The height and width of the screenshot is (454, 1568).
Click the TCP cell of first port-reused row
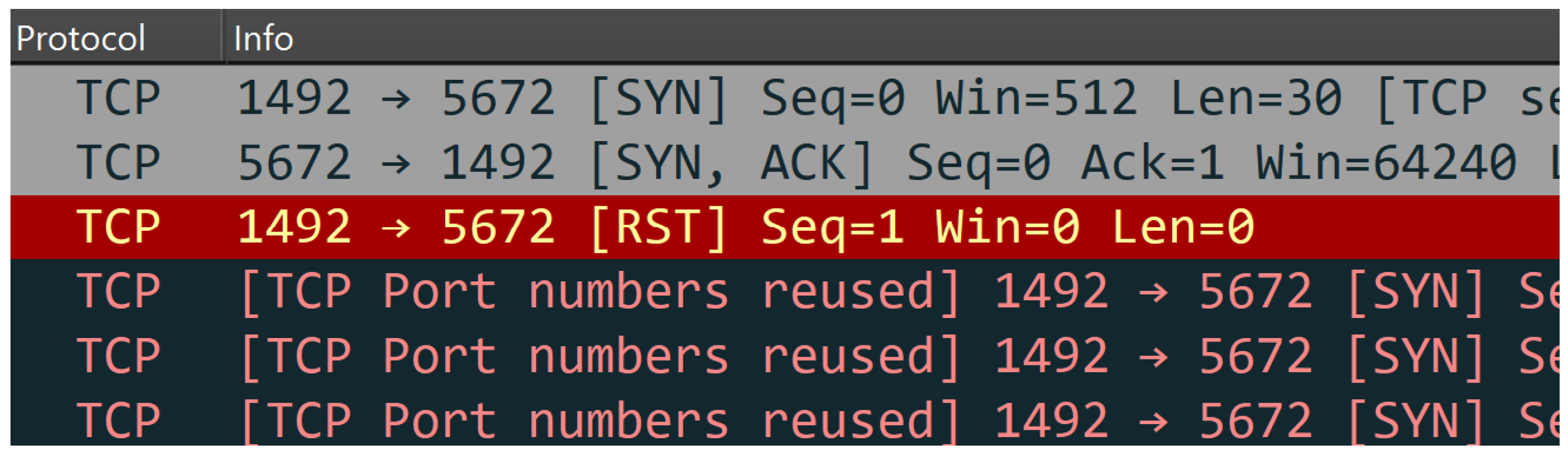coord(118,292)
